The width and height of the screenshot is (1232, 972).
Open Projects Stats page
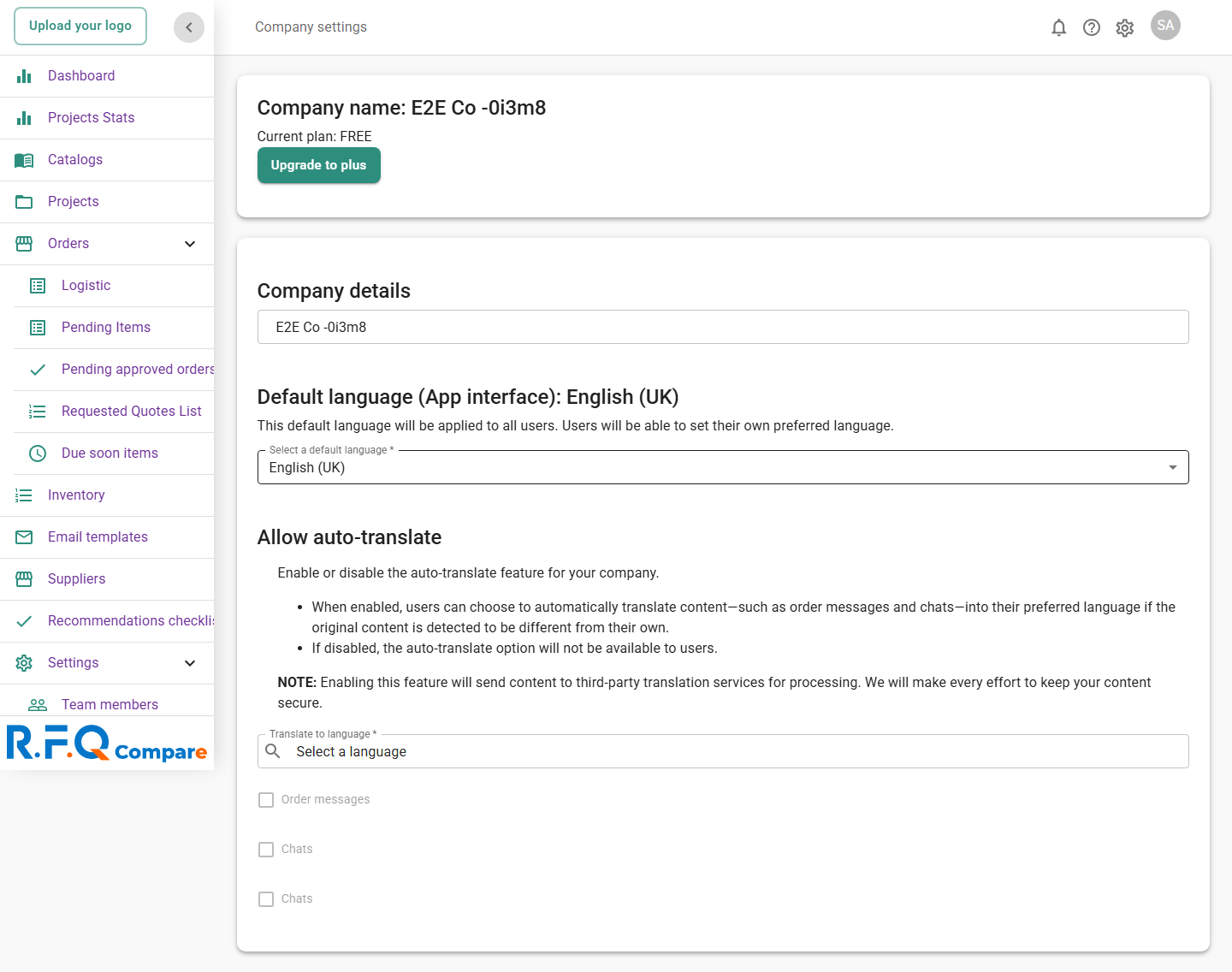click(x=92, y=118)
